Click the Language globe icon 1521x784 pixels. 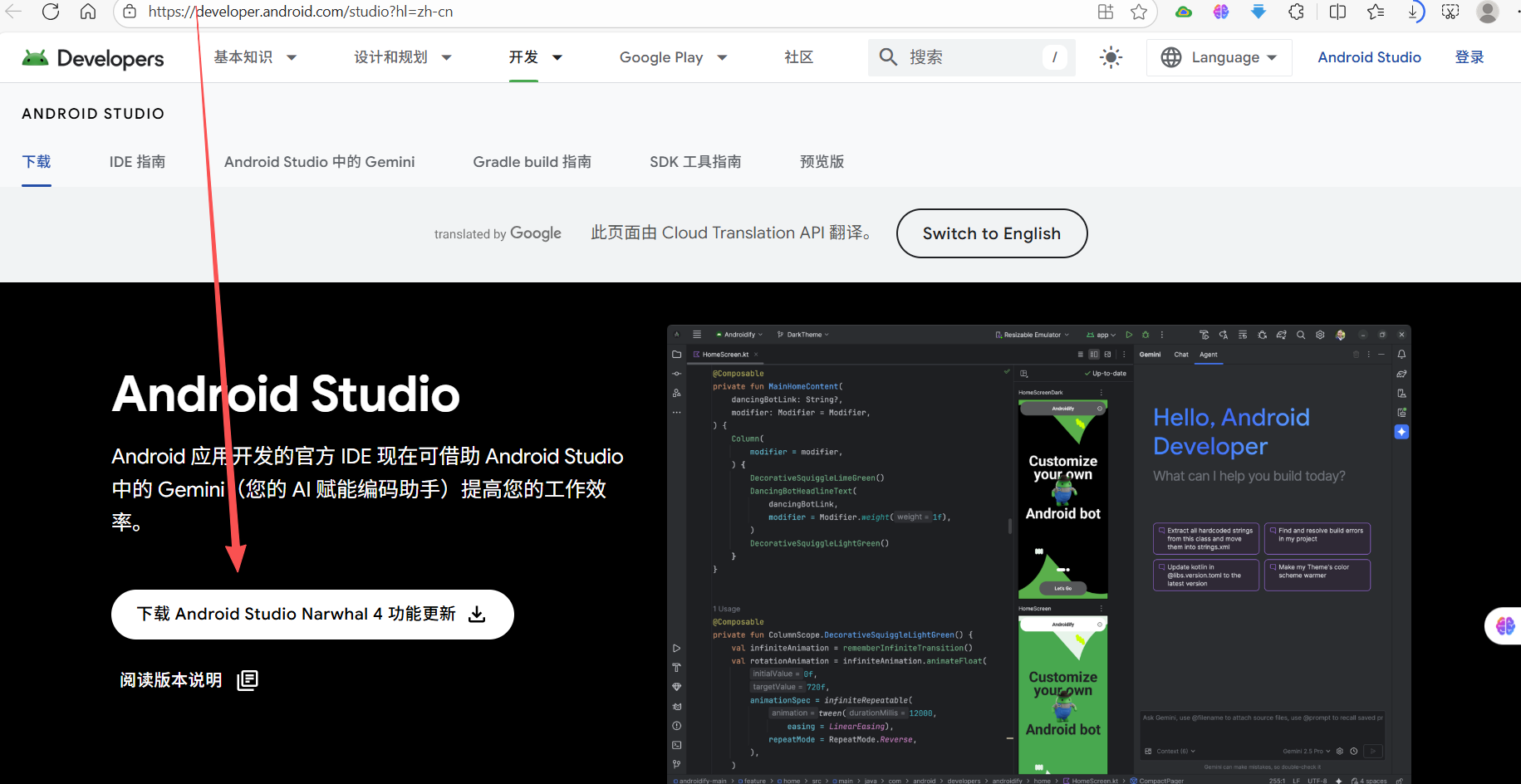1171,57
